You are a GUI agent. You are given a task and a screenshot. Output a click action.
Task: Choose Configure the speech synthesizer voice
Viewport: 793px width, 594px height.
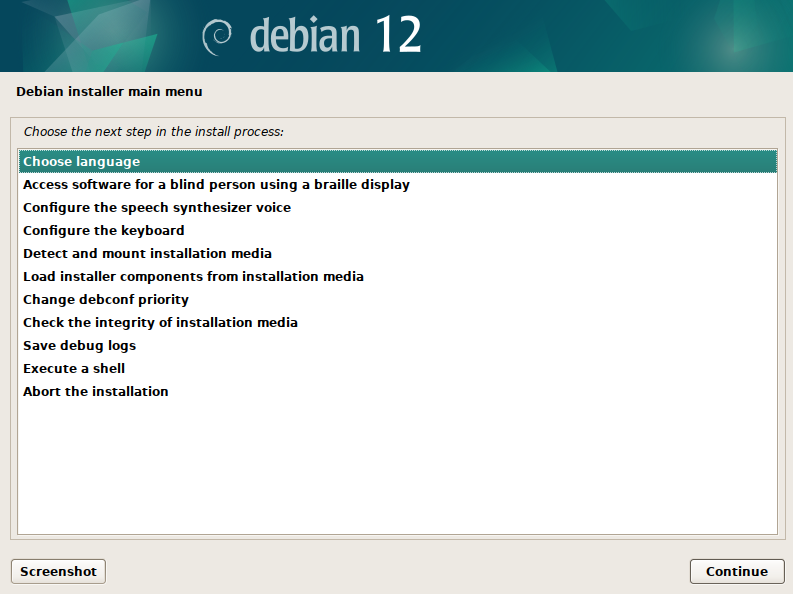click(398, 207)
